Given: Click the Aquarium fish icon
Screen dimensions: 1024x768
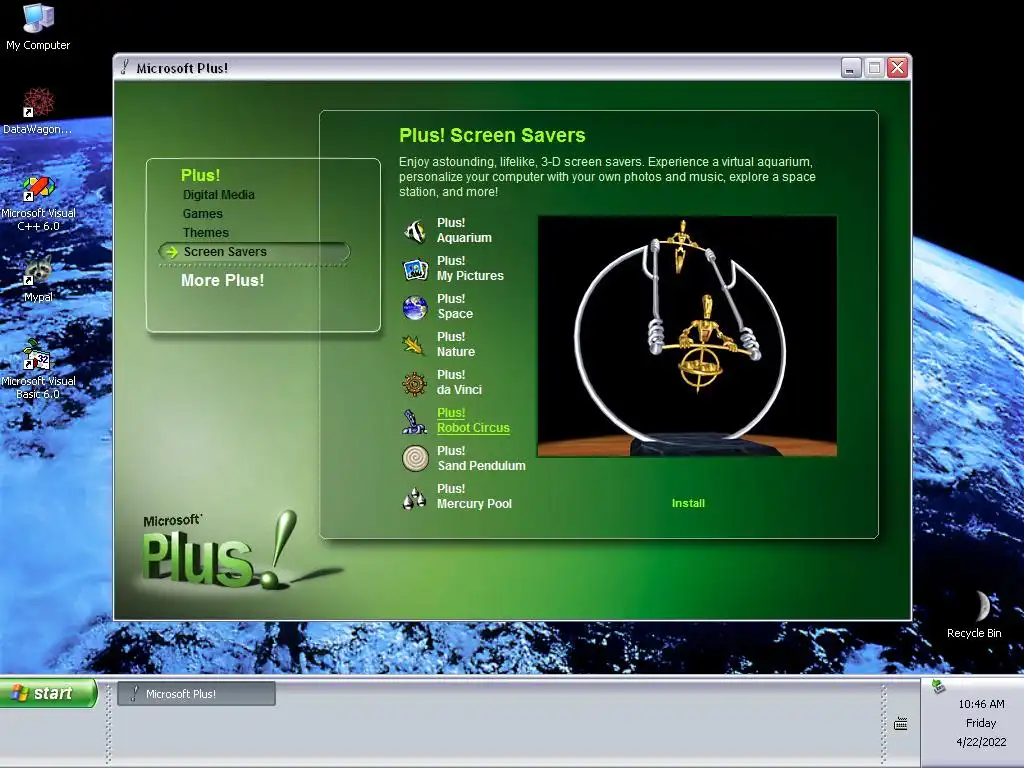Looking at the screenshot, I should point(415,231).
